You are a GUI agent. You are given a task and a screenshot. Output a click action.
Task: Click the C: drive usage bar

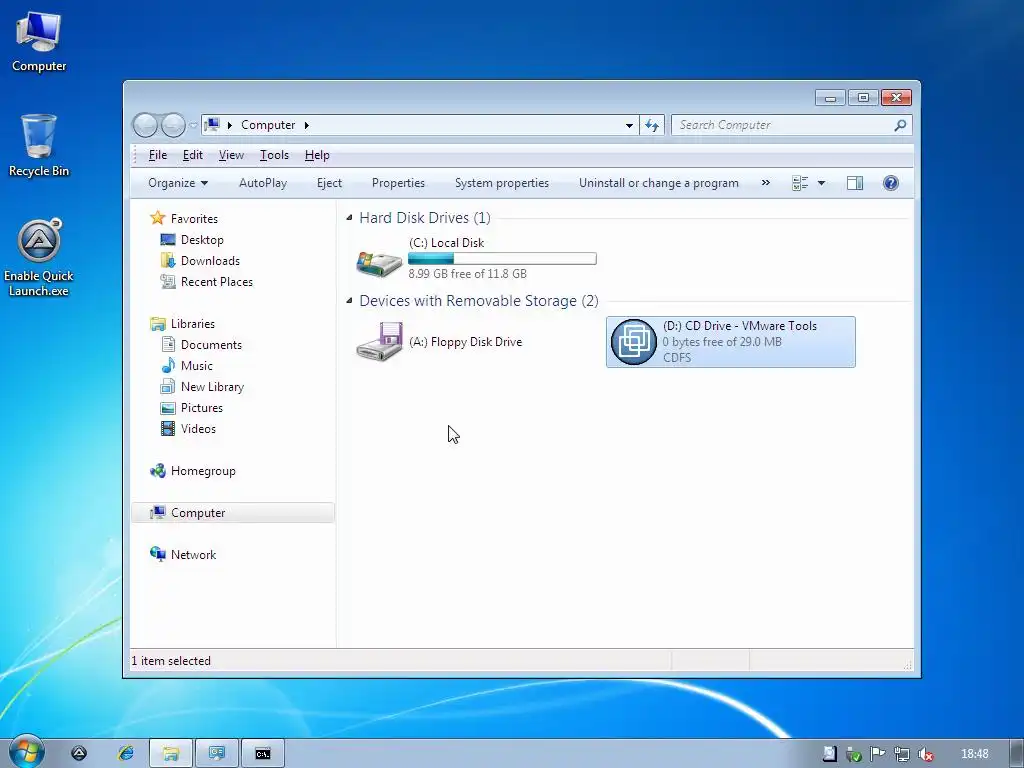coord(502,259)
